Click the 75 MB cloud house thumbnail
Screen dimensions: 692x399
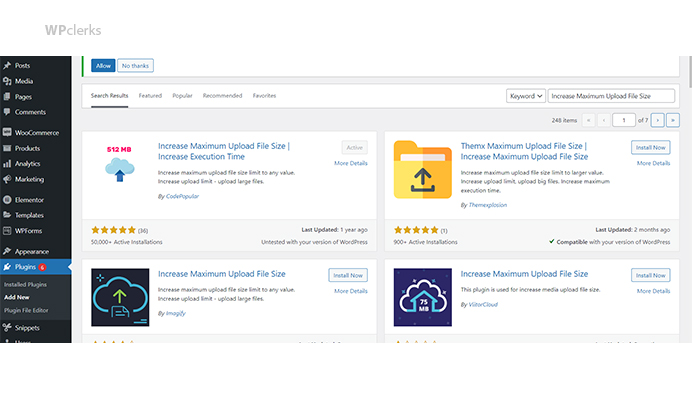(422, 297)
